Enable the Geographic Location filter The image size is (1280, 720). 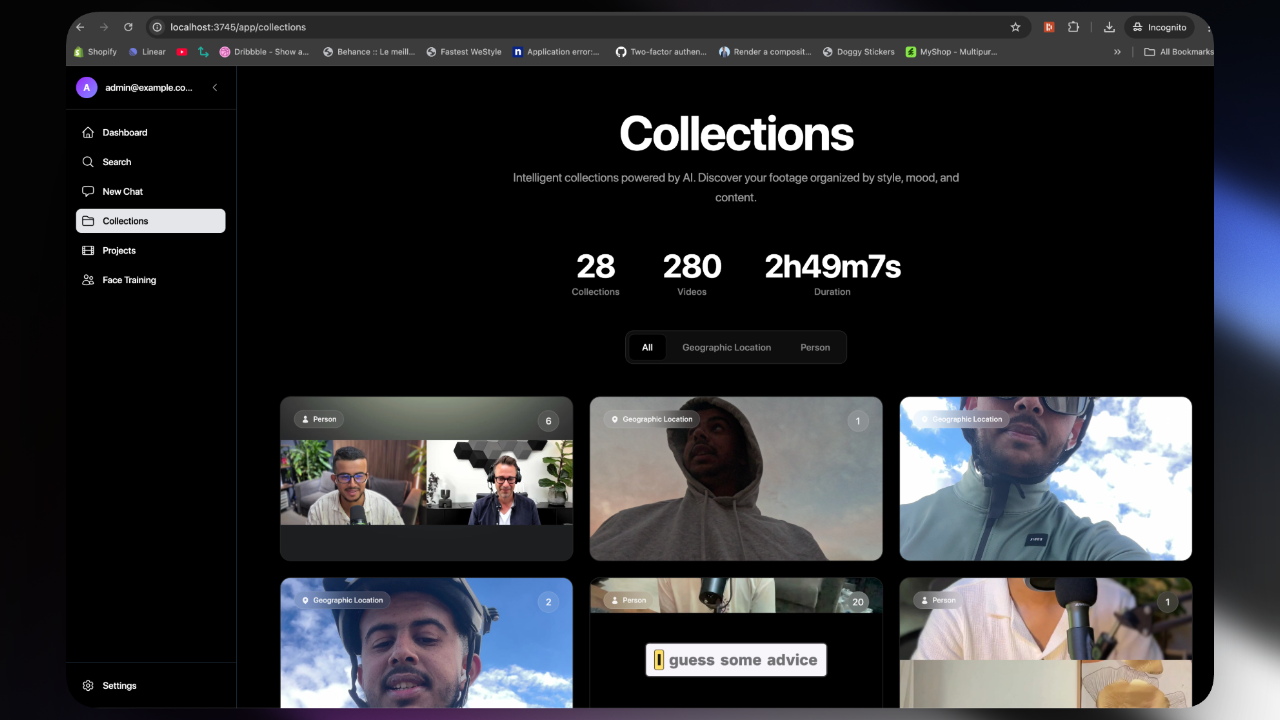726,347
